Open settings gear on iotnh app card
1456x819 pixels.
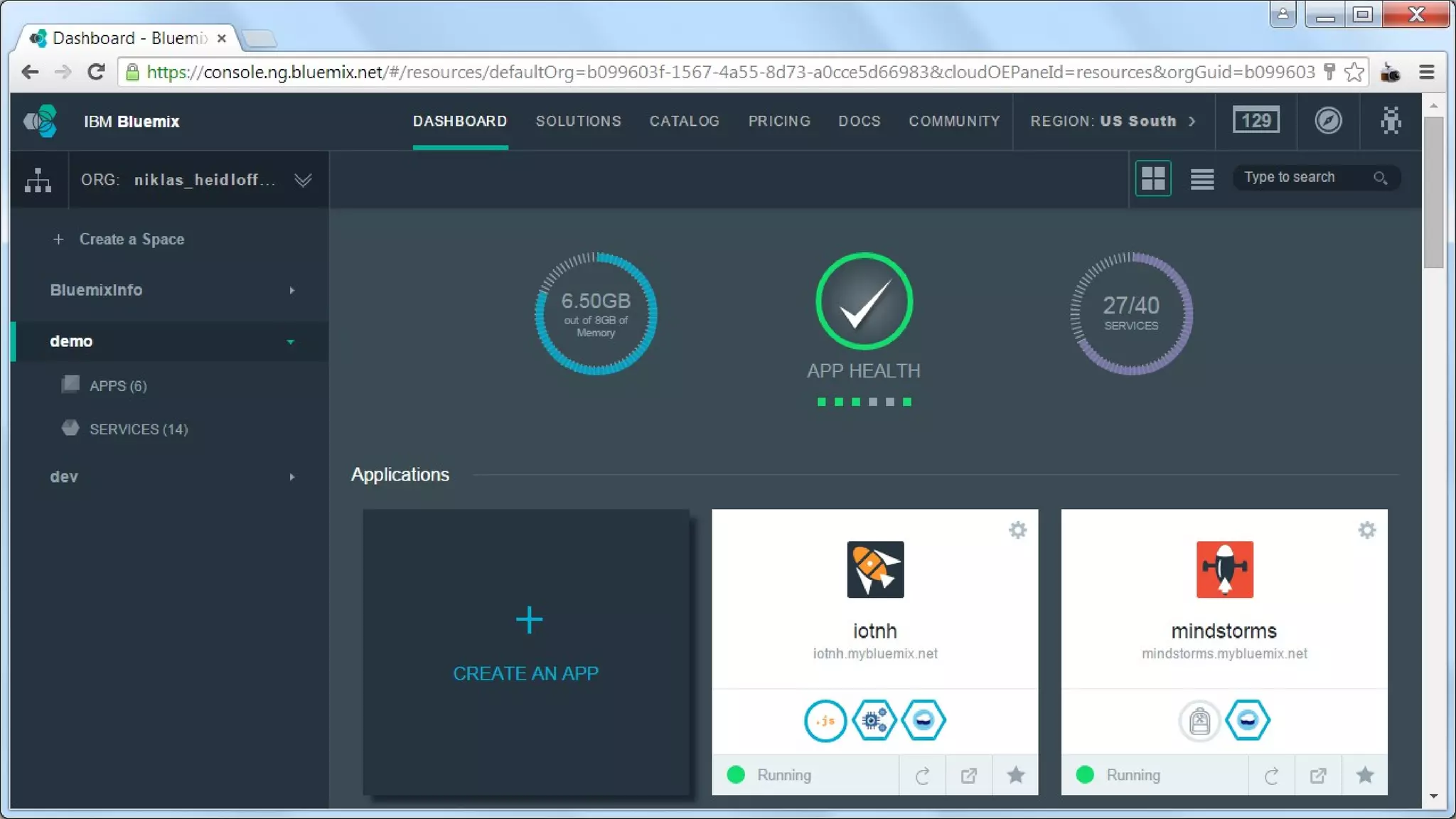tap(1017, 530)
